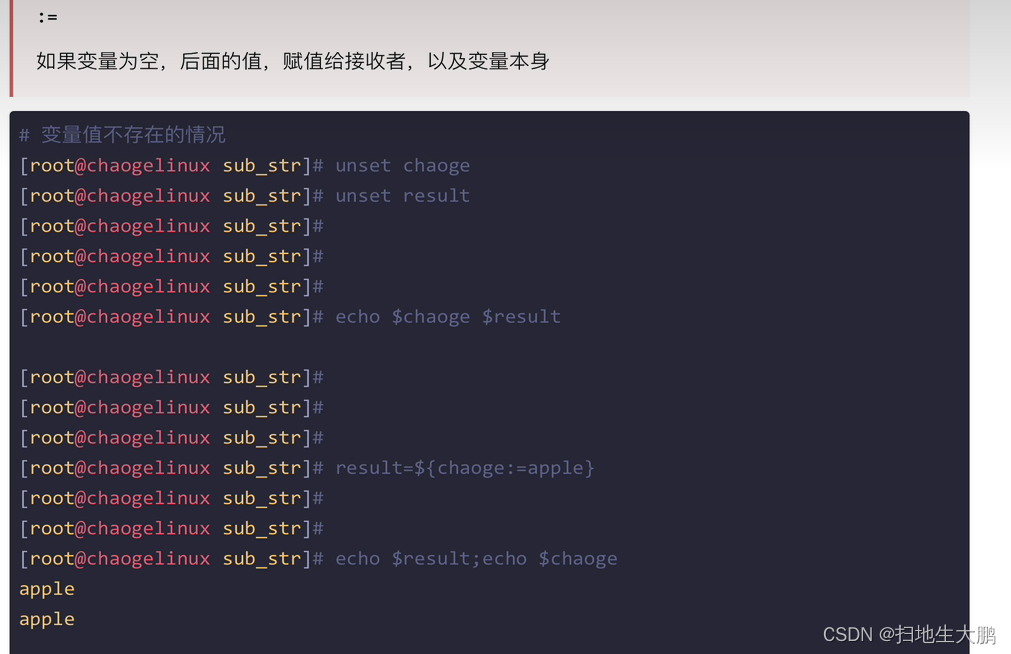The height and width of the screenshot is (654, 1011).
Task: Select the comment "# 变量值不存在的情况"
Action: point(122,135)
